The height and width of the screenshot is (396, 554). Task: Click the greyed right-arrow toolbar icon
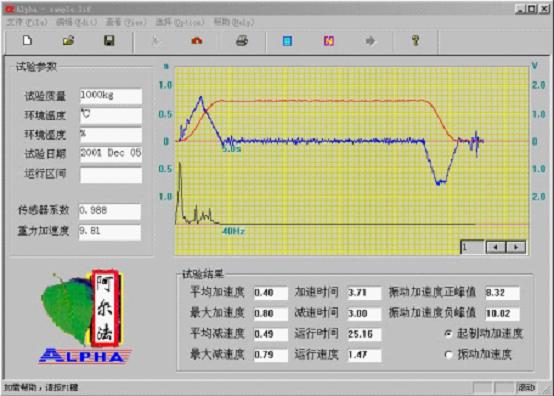tap(370, 41)
